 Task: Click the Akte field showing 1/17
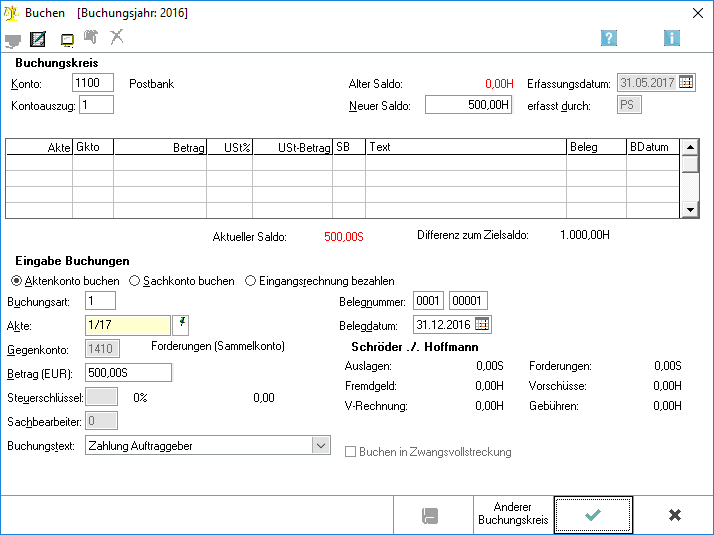point(128,325)
